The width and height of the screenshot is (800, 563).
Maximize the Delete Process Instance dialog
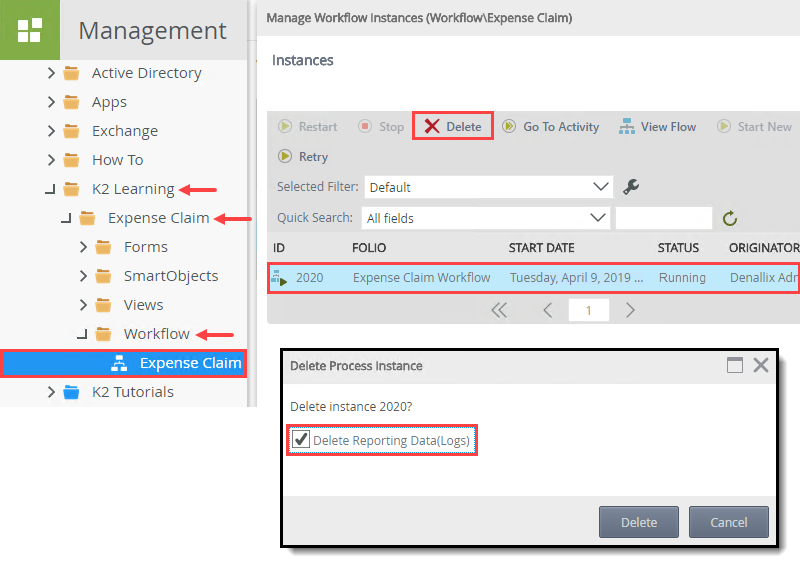[735, 365]
